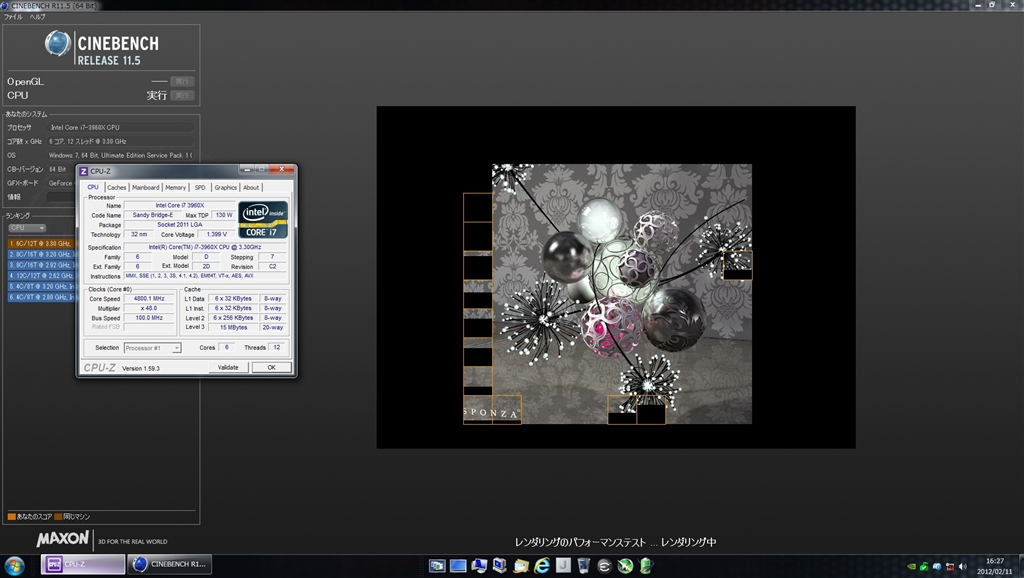Click OK in the CPU-Z window
The height and width of the screenshot is (578, 1024).
(x=271, y=367)
